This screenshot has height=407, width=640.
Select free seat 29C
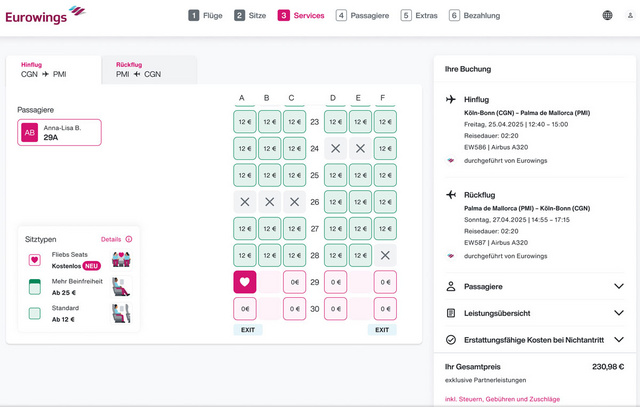tap(294, 283)
